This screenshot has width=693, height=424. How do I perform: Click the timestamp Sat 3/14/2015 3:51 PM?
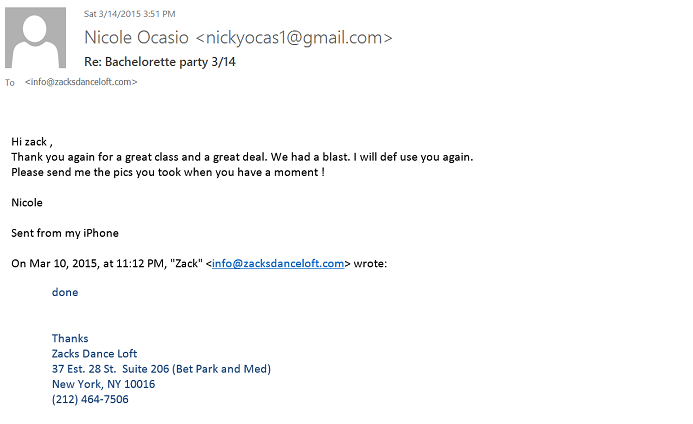coord(129,14)
